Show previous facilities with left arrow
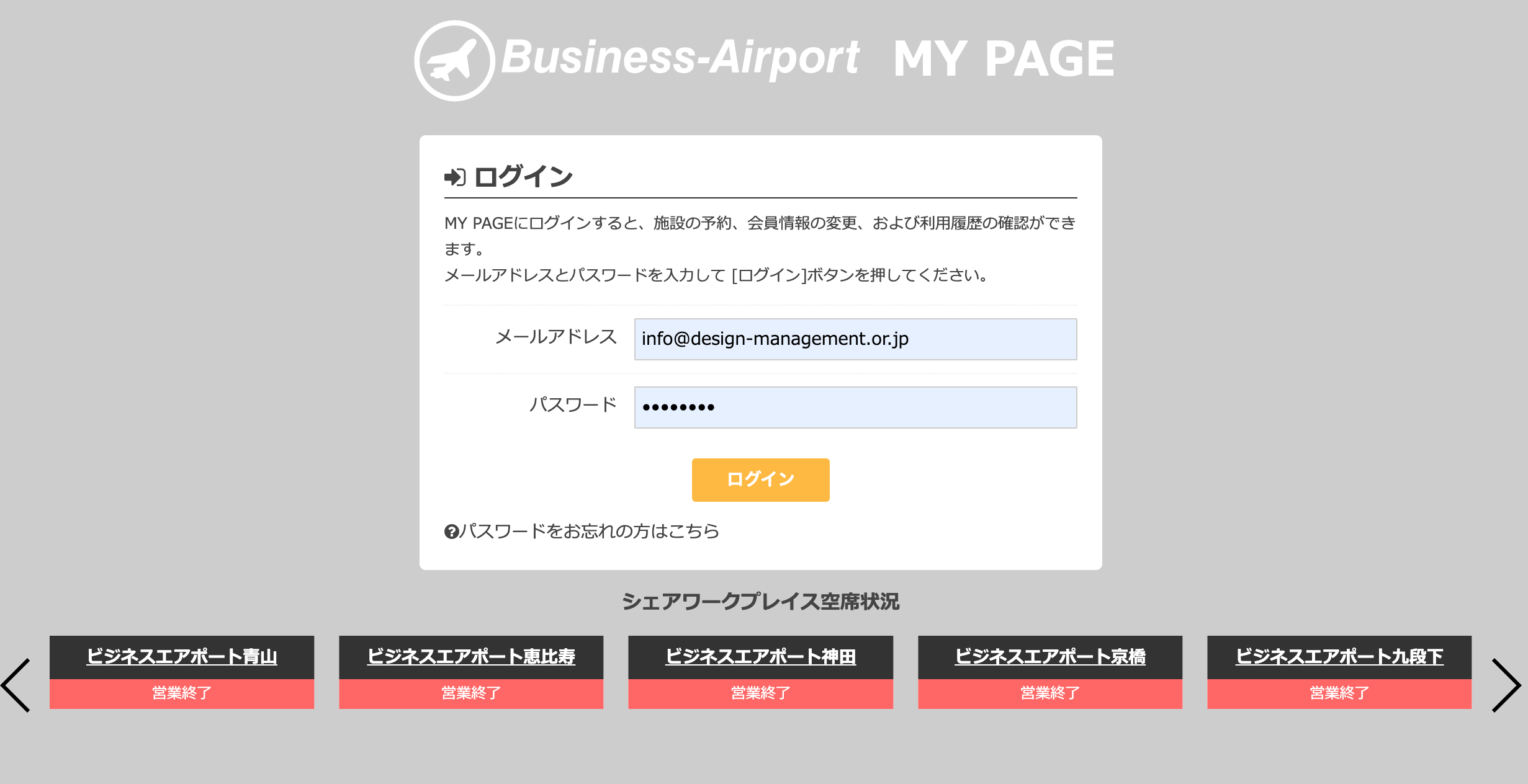Screen dimensions: 1528x784 click(x=16, y=685)
